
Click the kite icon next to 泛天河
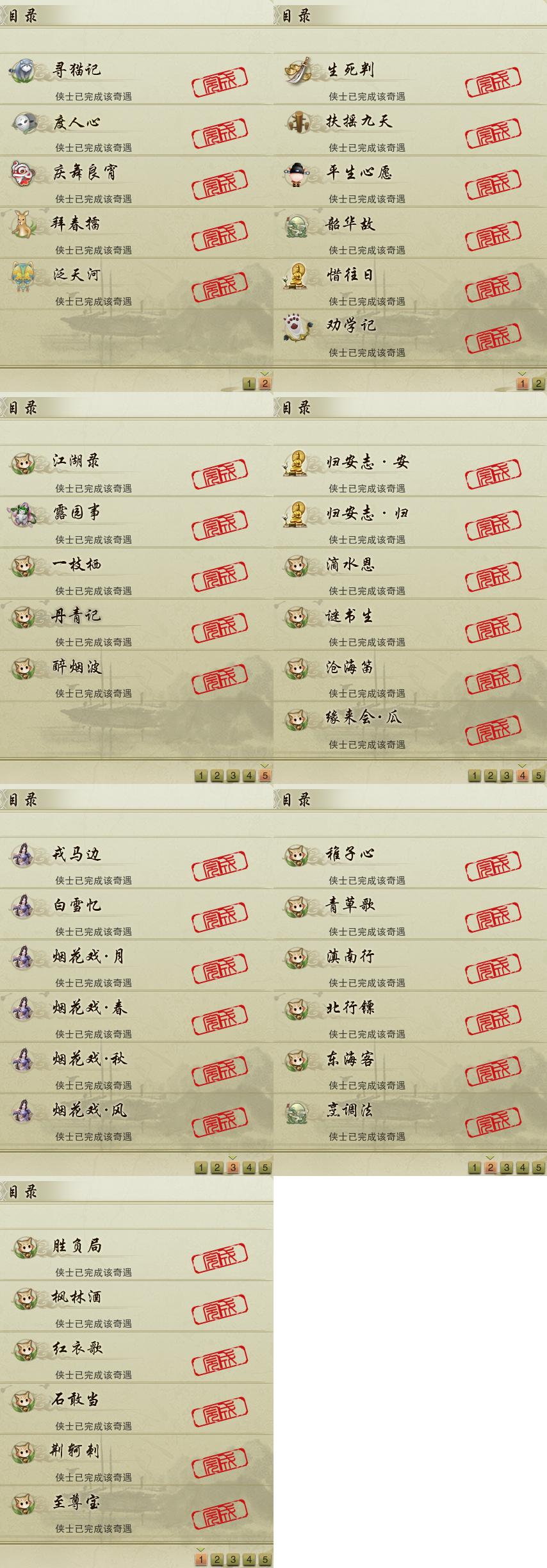[x=24, y=275]
